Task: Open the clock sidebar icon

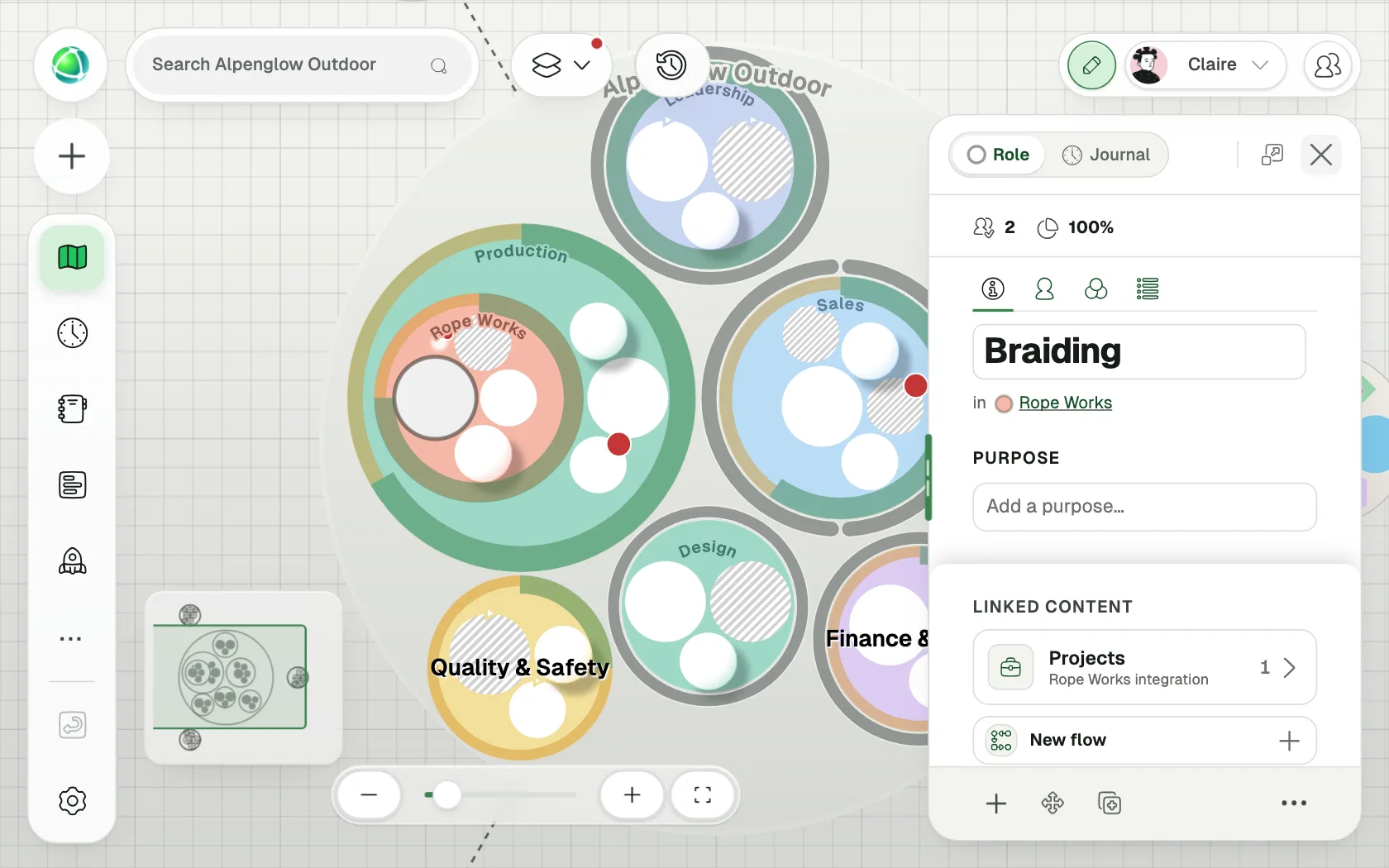Action: 72,333
